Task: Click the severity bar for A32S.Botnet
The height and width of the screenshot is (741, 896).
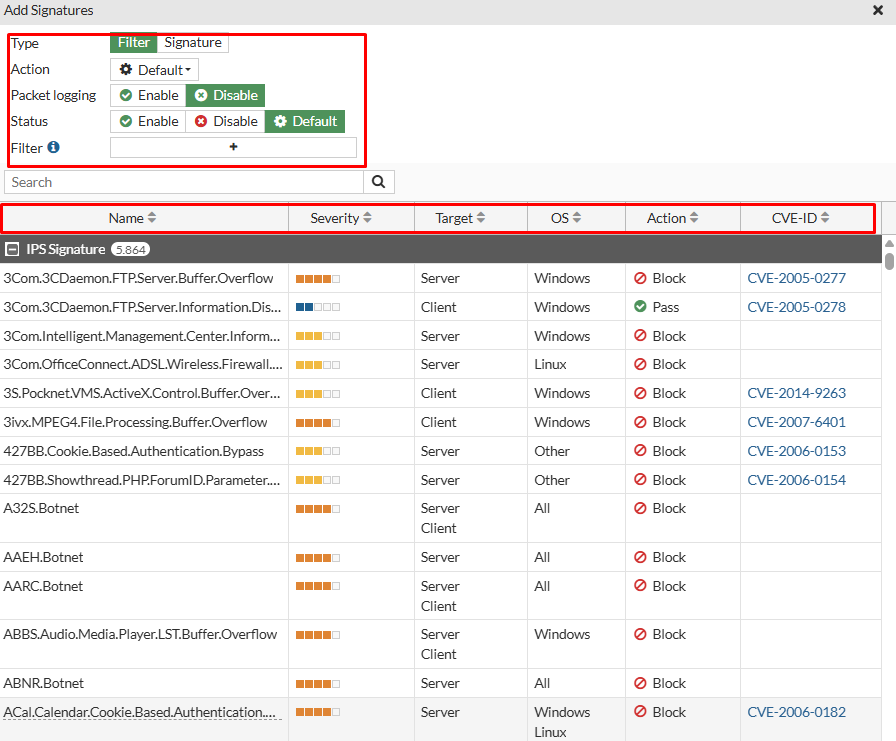Action: [318, 508]
